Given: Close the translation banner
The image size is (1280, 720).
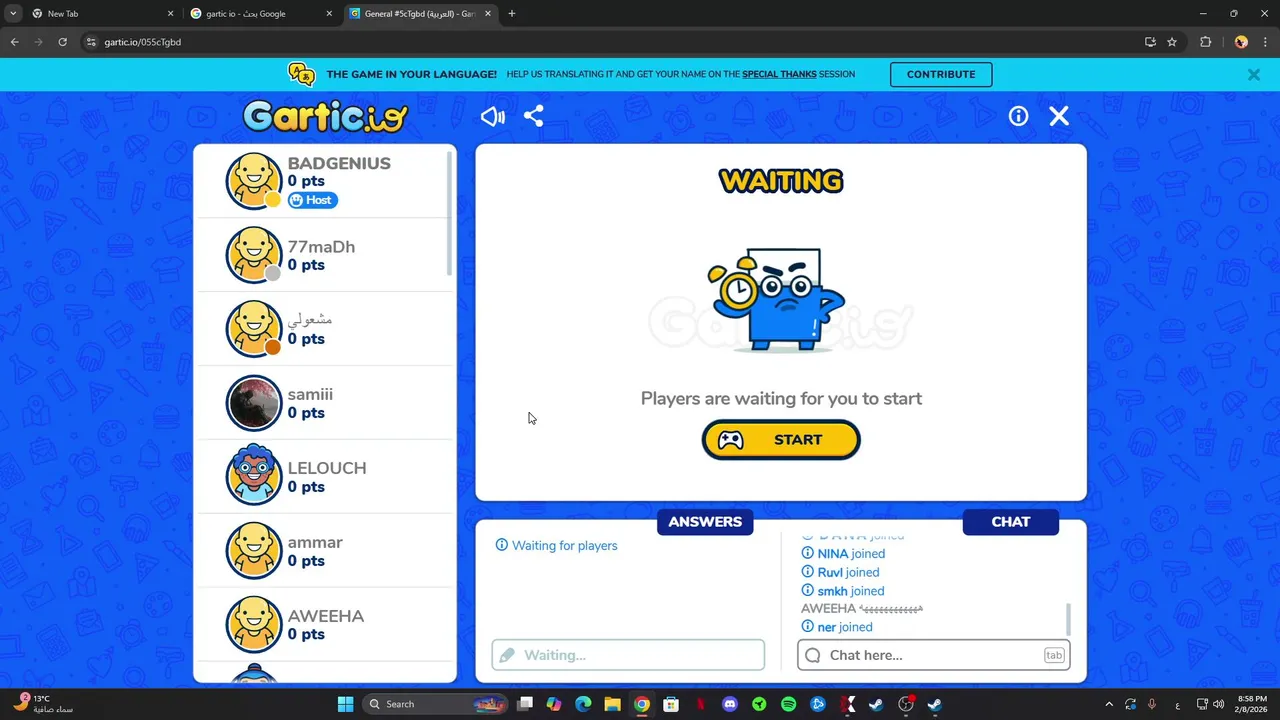Looking at the screenshot, I should (x=1253, y=74).
